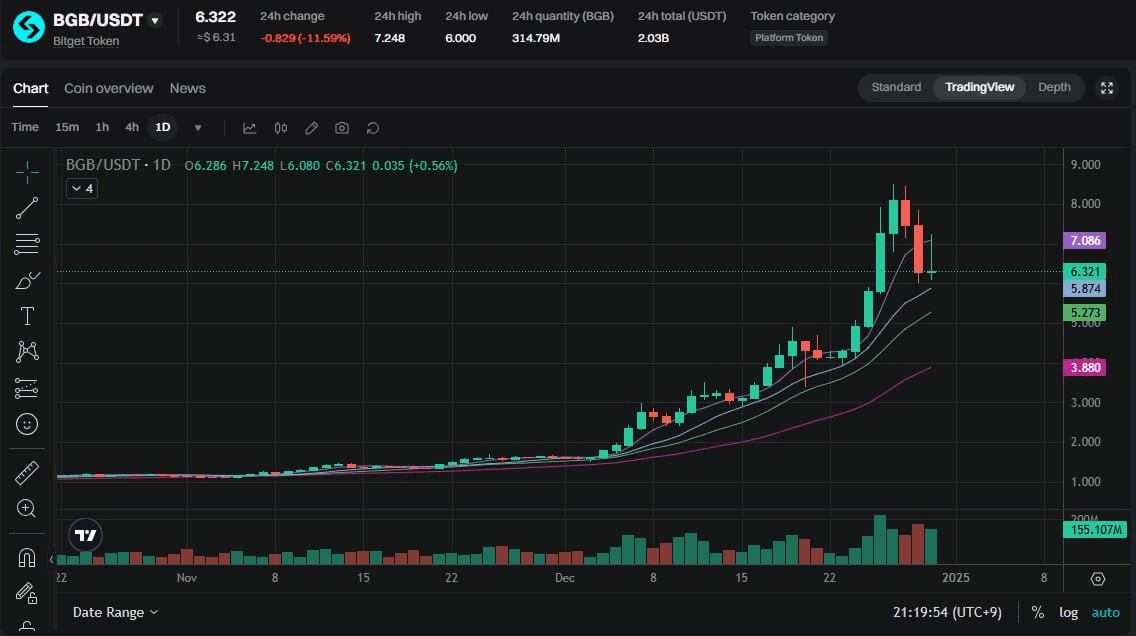Select the trend line drawing tool
Screen dimensions: 1136x636
click(27, 208)
